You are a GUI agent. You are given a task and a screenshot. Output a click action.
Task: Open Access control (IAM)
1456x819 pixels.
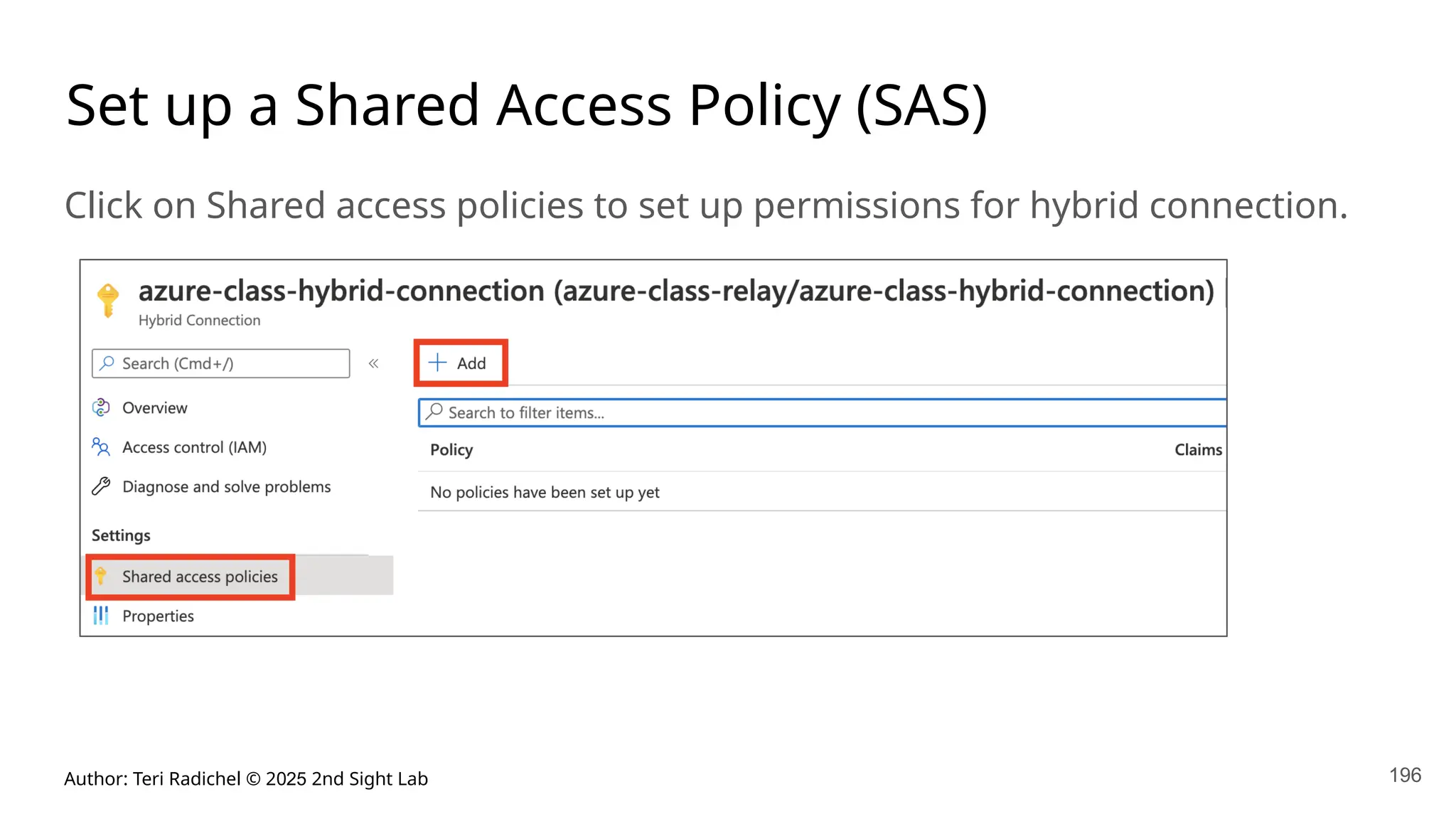pos(194,447)
